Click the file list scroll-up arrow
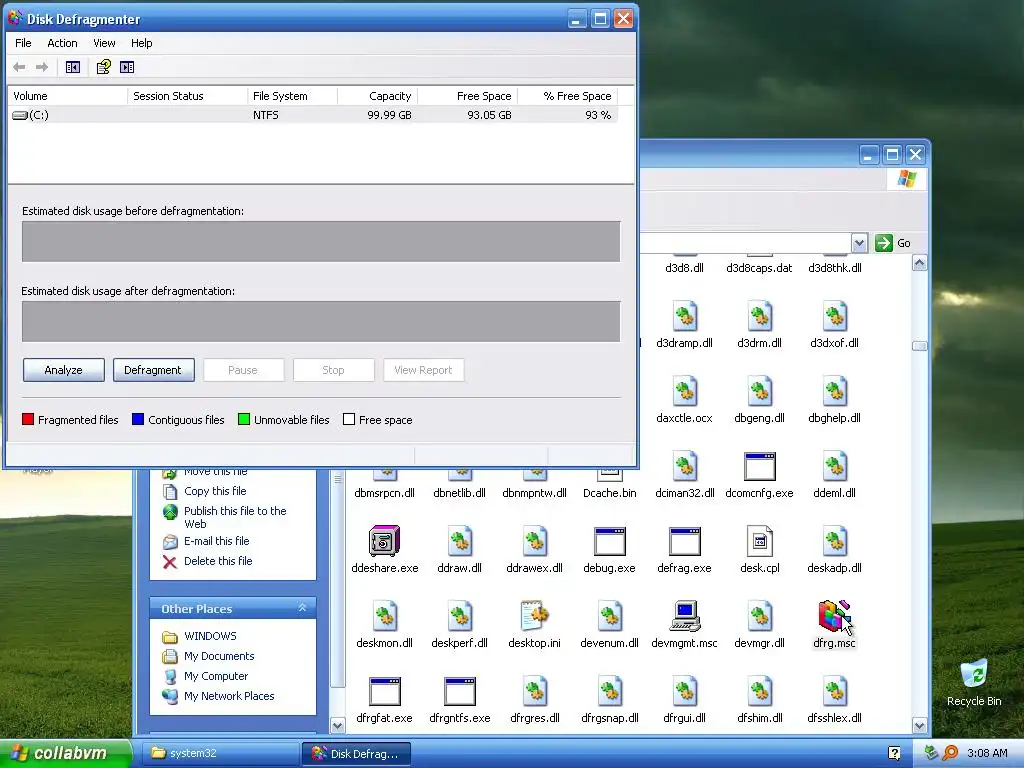The image size is (1024, 768). click(920, 263)
